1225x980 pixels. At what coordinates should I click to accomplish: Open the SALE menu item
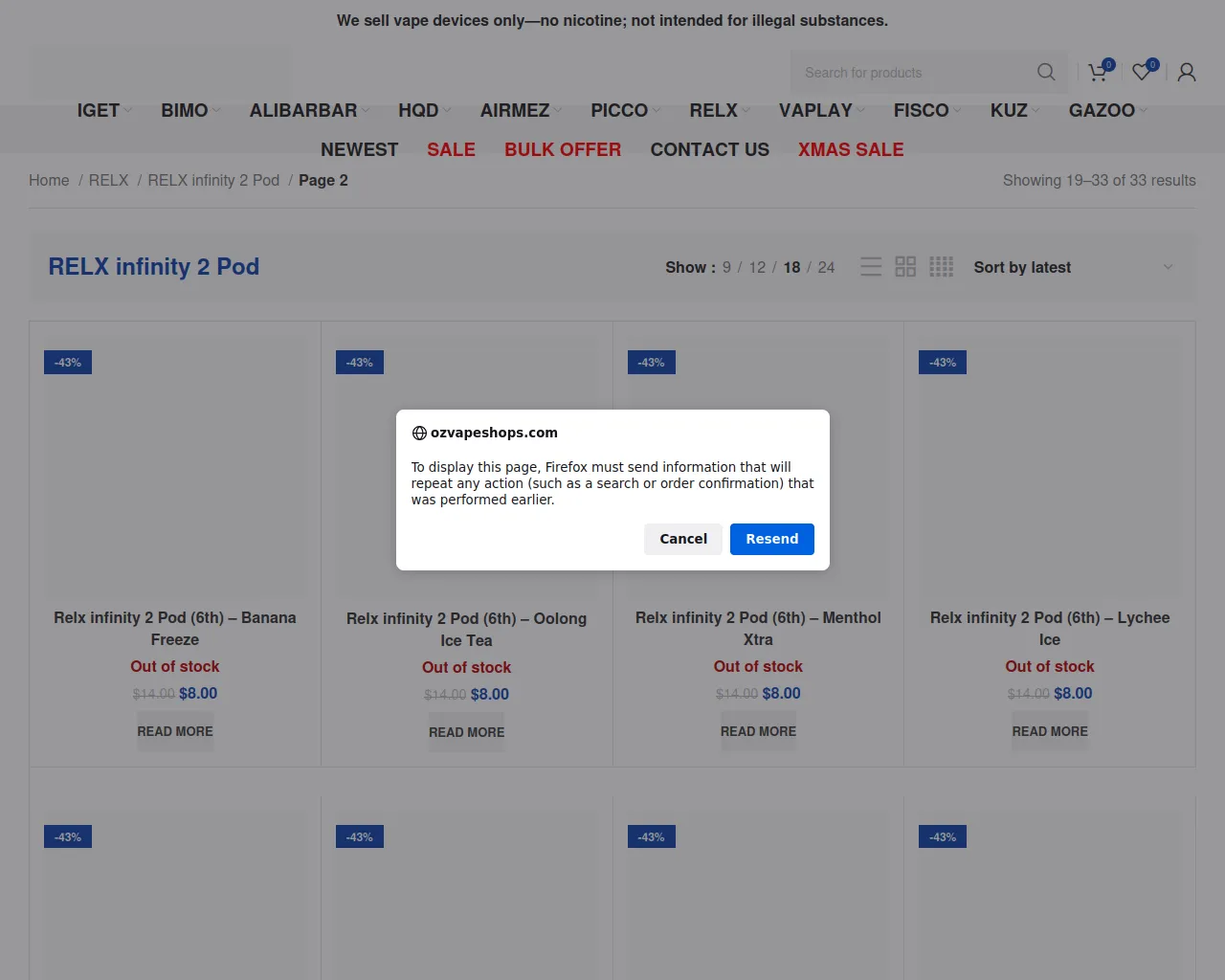tap(451, 149)
